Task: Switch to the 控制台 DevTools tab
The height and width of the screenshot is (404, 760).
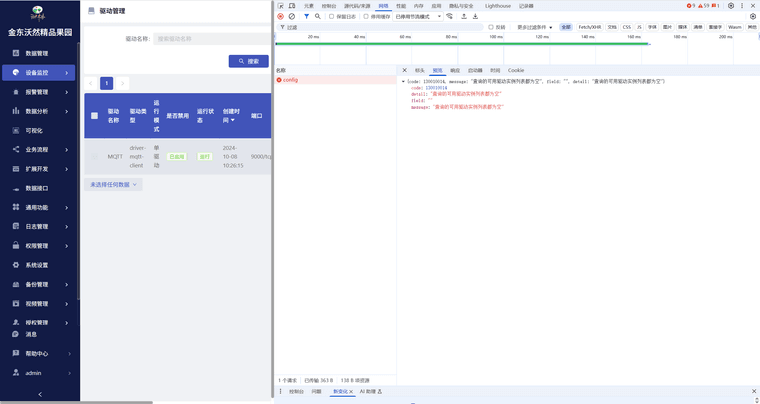Action: (329, 6)
